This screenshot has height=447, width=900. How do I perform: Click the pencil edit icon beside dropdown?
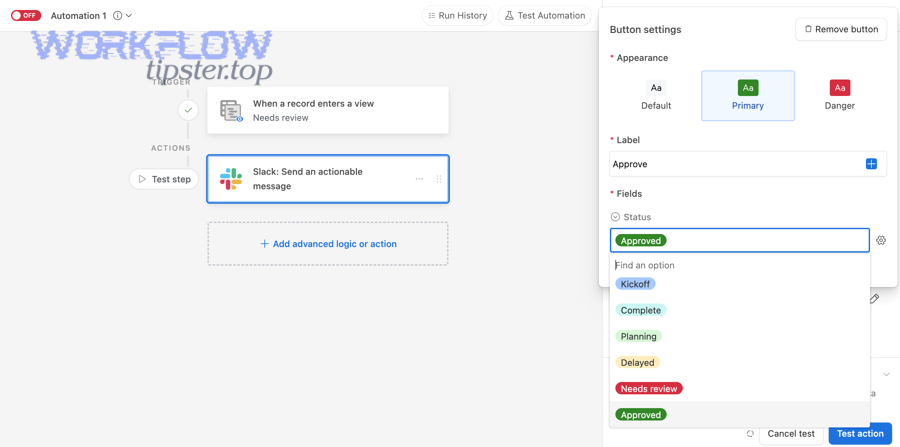pyautogui.click(x=874, y=298)
